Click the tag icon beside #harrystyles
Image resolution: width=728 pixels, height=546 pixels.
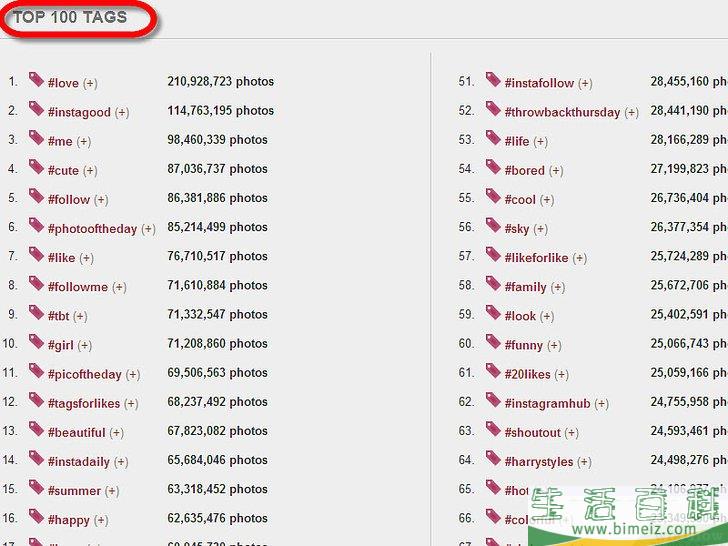[493, 458]
